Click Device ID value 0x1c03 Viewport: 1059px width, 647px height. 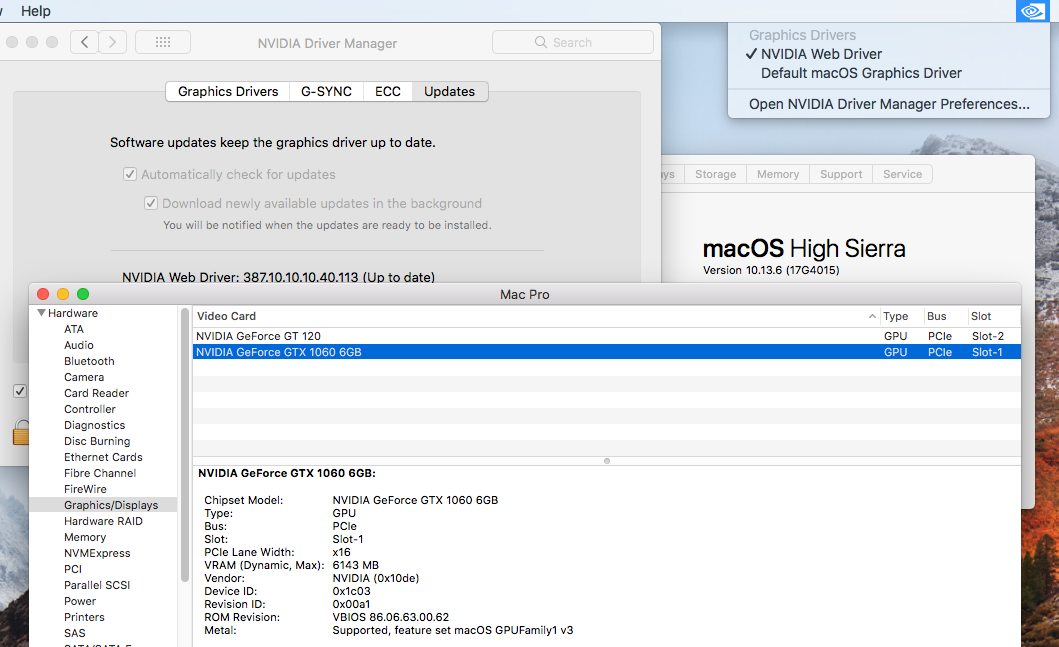coord(351,592)
